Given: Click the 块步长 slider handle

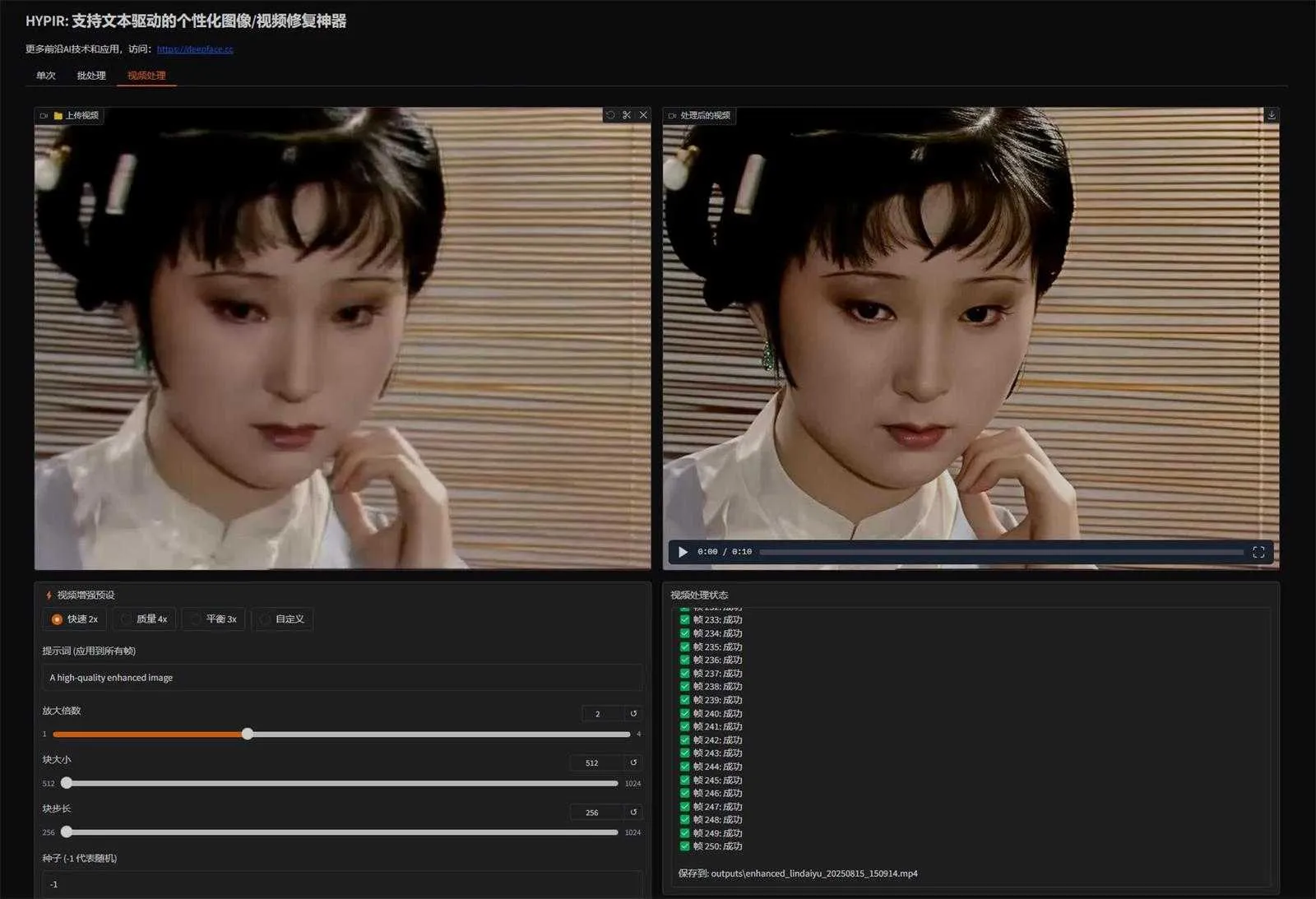Looking at the screenshot, I should (67, 832).
